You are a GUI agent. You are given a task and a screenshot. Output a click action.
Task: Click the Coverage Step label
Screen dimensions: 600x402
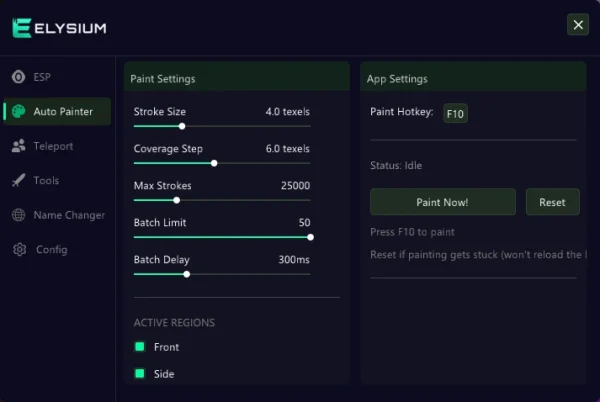pyautogui.click(x=168, y=149)
